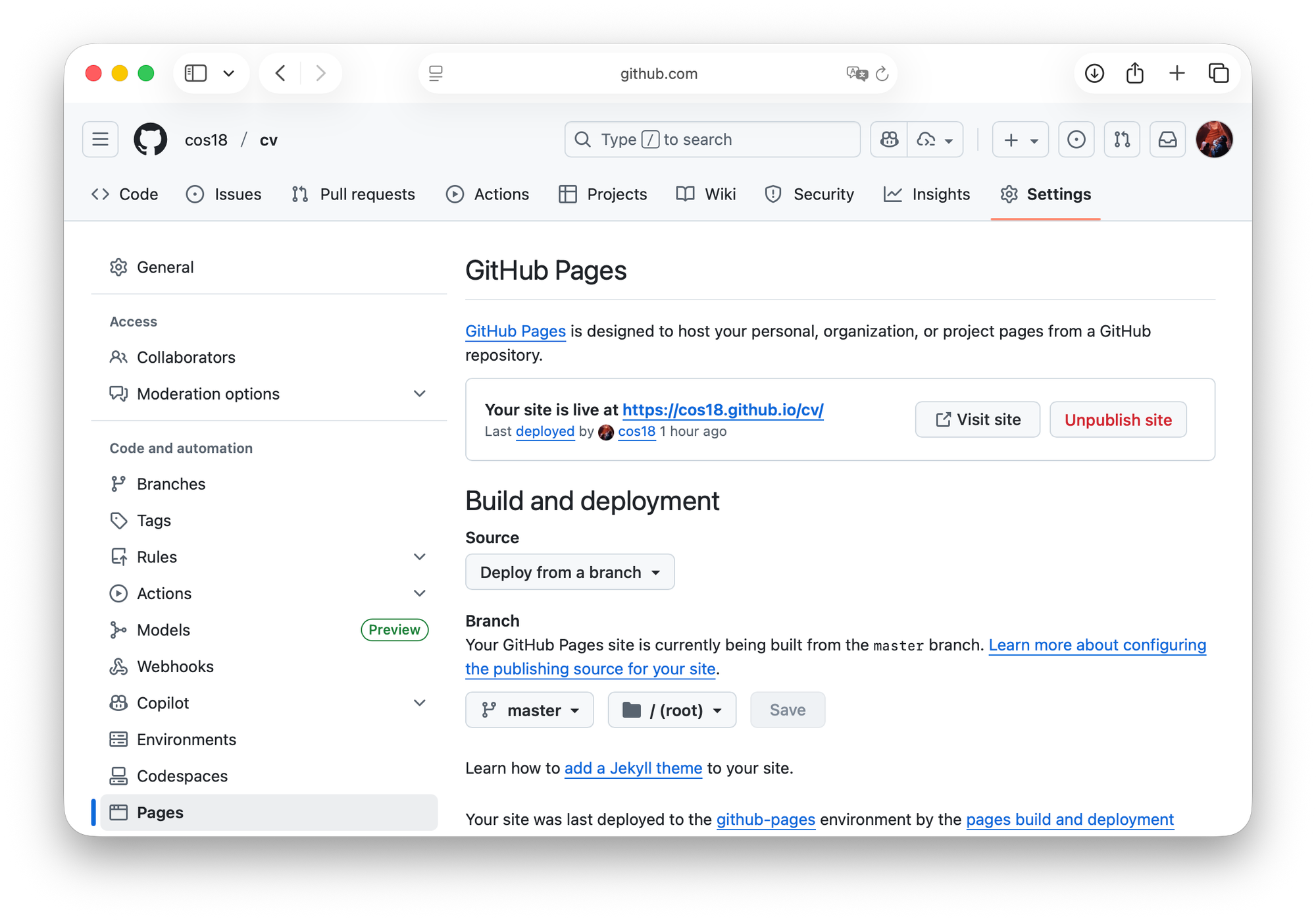Click the GitHub Octocat logo
Viewport: 1316px width, 921px height.
coord(150,140)
